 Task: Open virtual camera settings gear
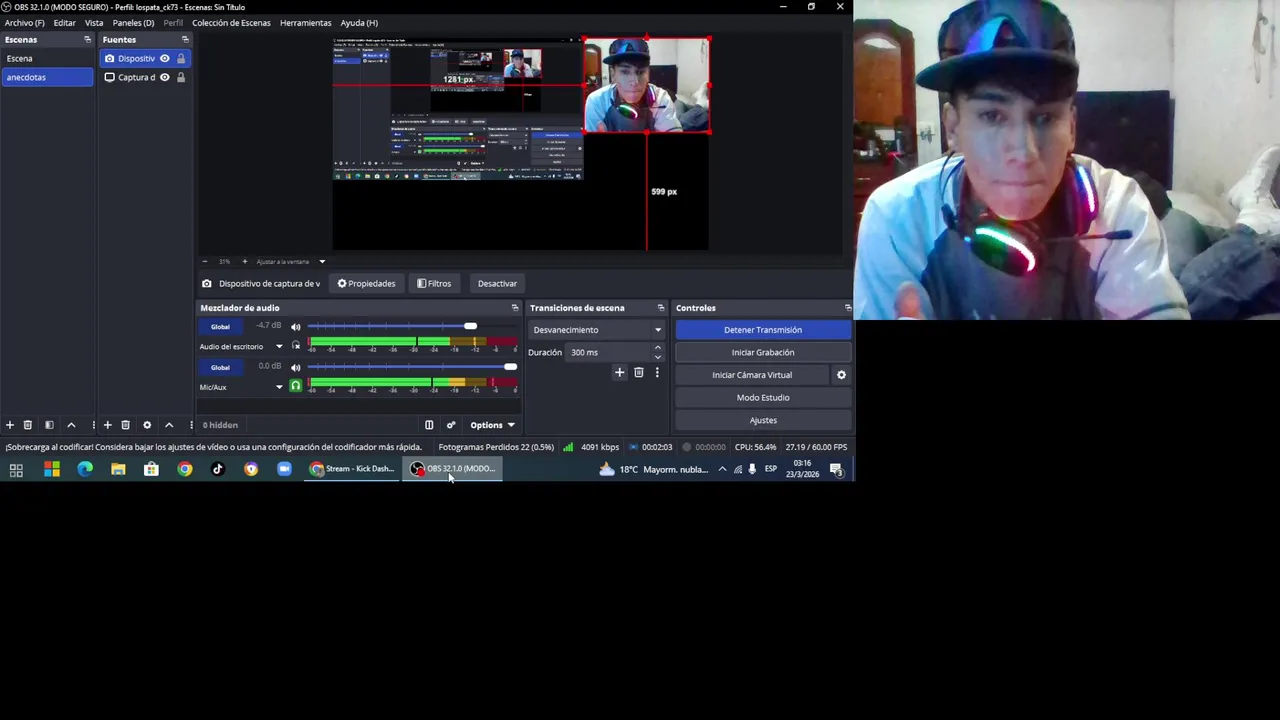(841, 375)
